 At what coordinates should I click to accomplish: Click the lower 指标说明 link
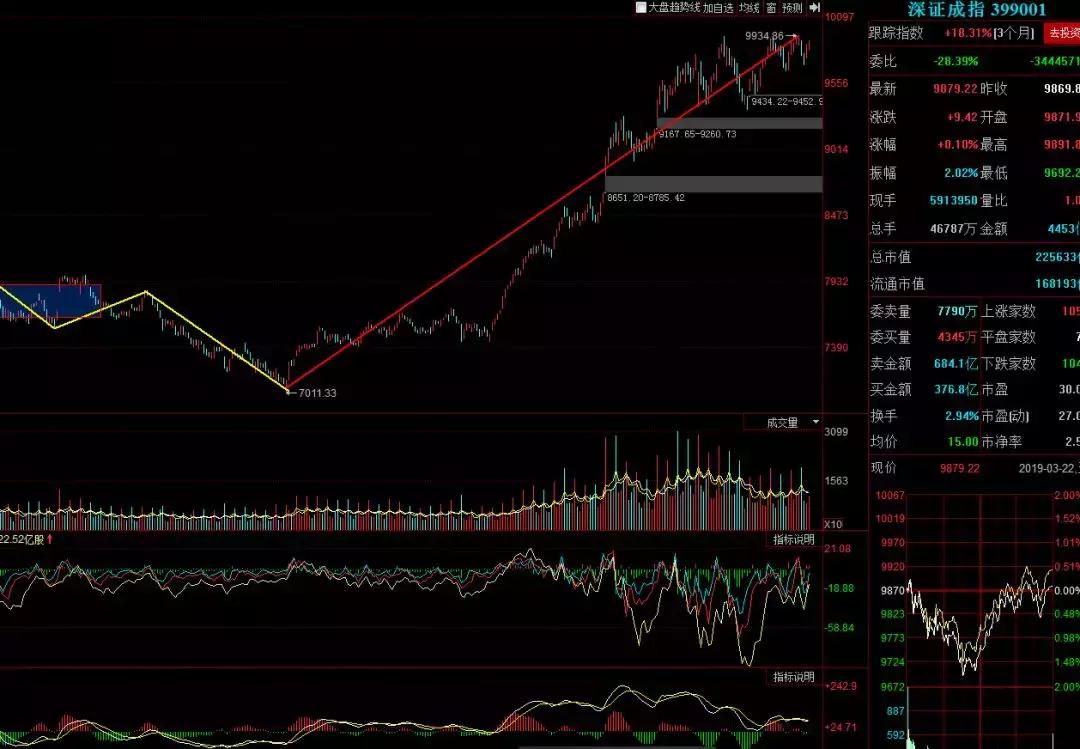[x=793, y=677]
